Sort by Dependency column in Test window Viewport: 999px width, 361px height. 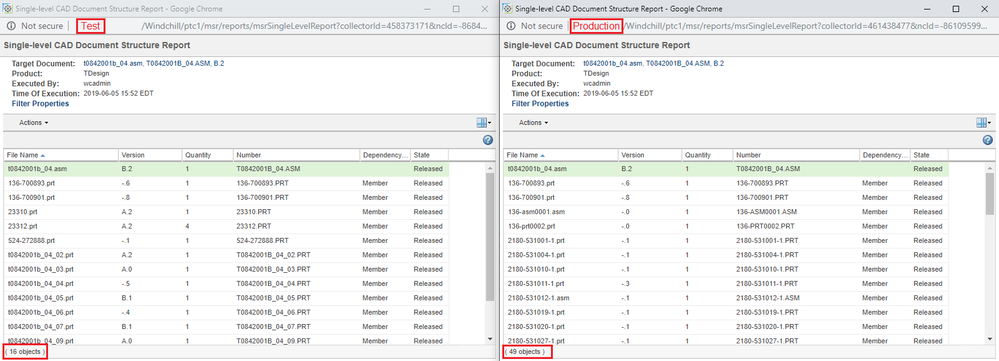click(385, 155)
